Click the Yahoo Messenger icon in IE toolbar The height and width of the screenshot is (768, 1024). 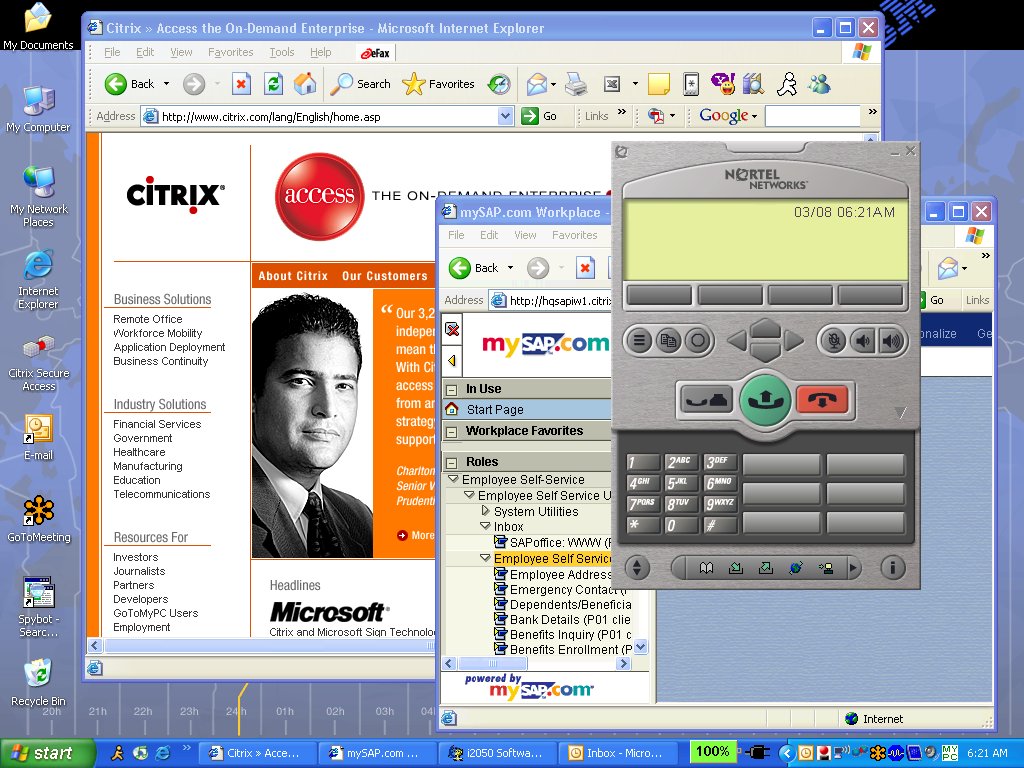coord(723,84)
